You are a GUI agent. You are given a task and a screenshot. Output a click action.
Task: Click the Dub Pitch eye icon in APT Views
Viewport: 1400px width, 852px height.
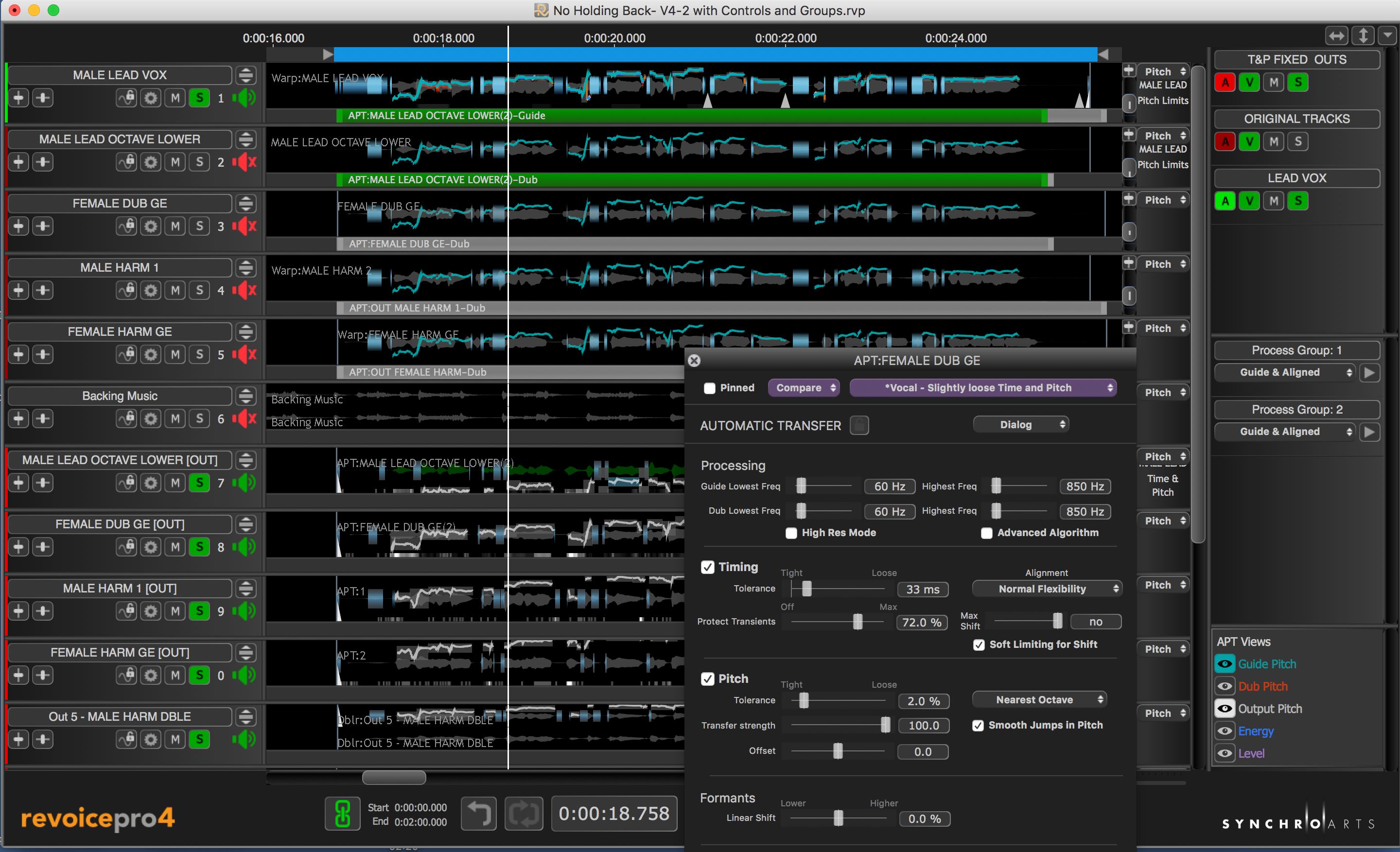(1225, 685)
